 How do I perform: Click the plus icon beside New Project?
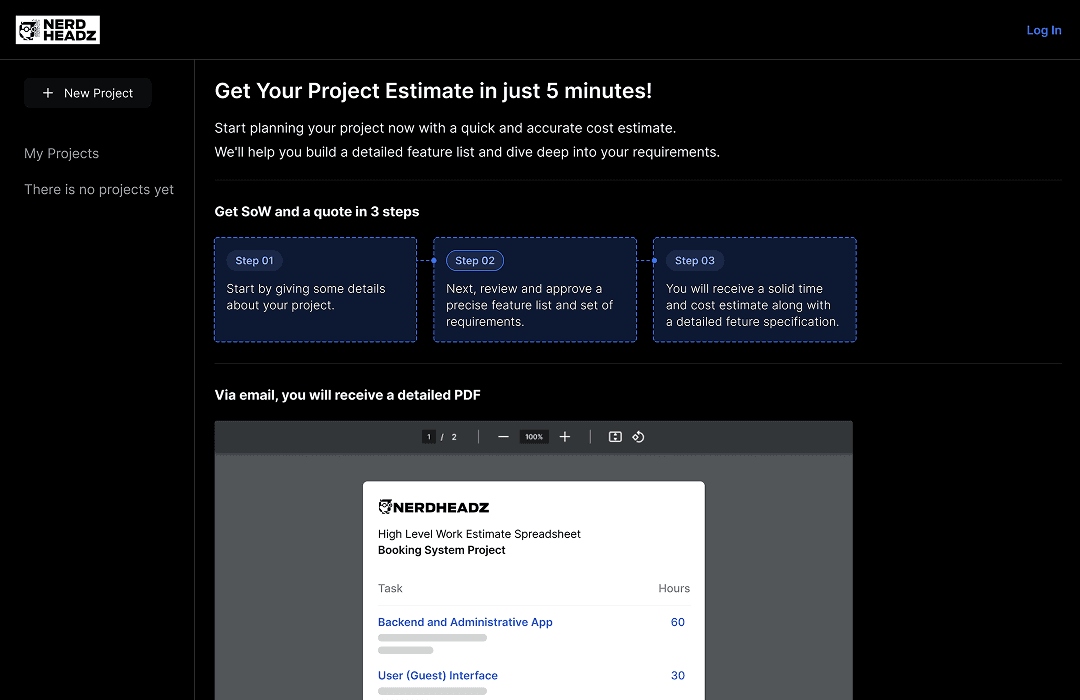tap(48, 93)
